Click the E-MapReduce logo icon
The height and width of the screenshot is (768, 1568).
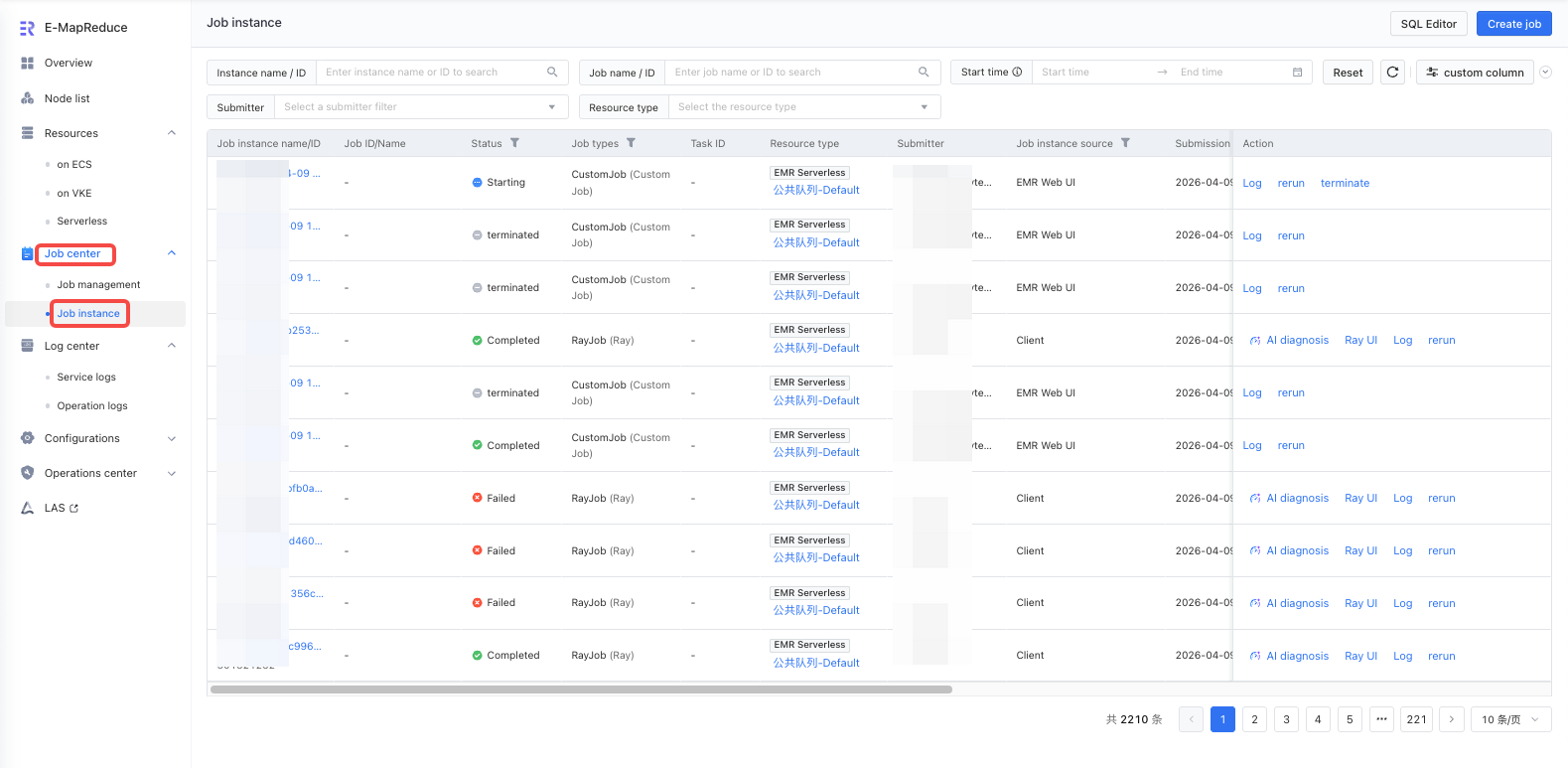27,28
